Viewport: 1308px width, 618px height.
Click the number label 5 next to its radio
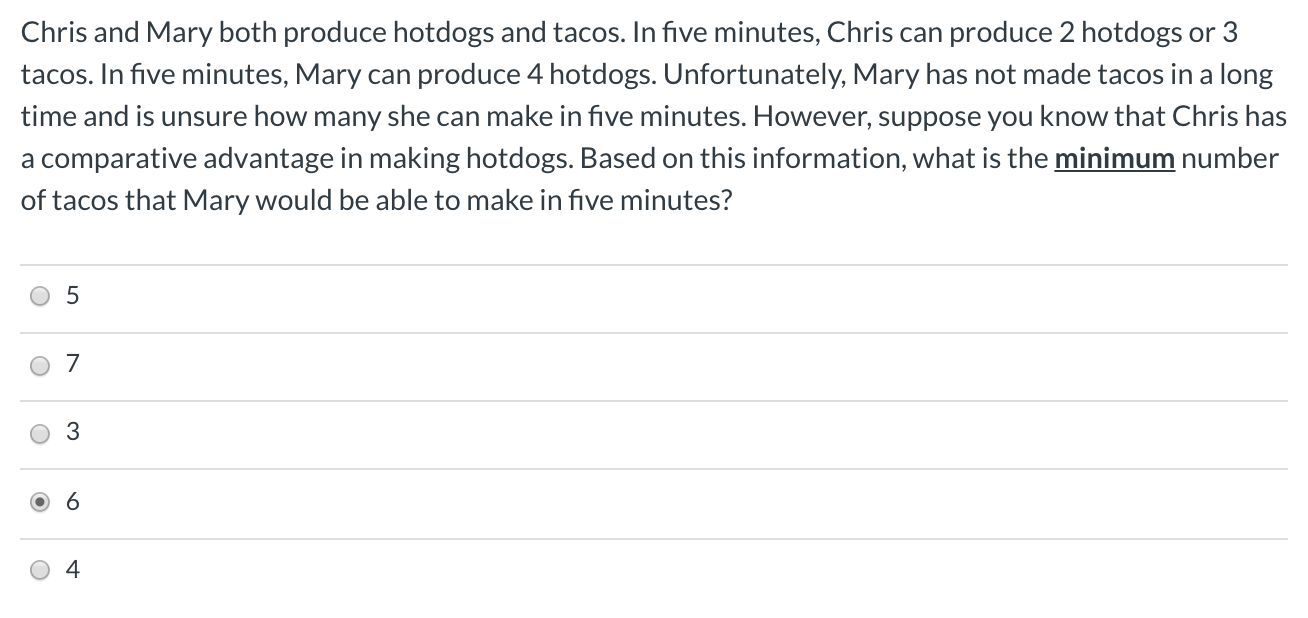(71, 295)
